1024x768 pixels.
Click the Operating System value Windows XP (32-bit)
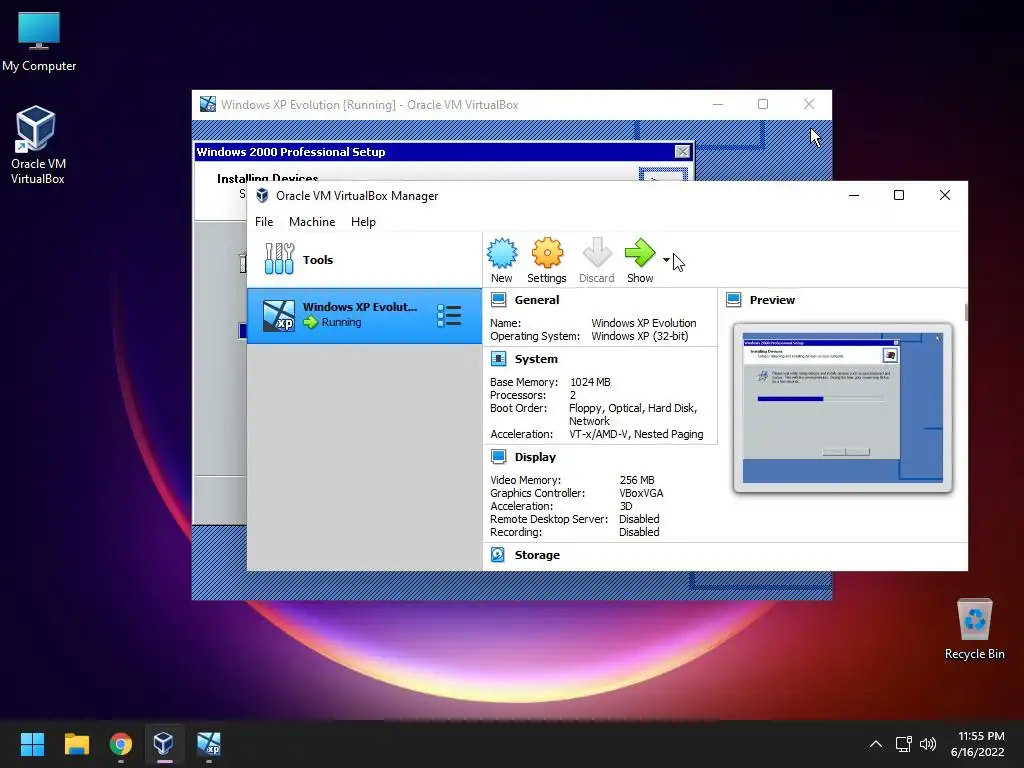click(640, 336)
